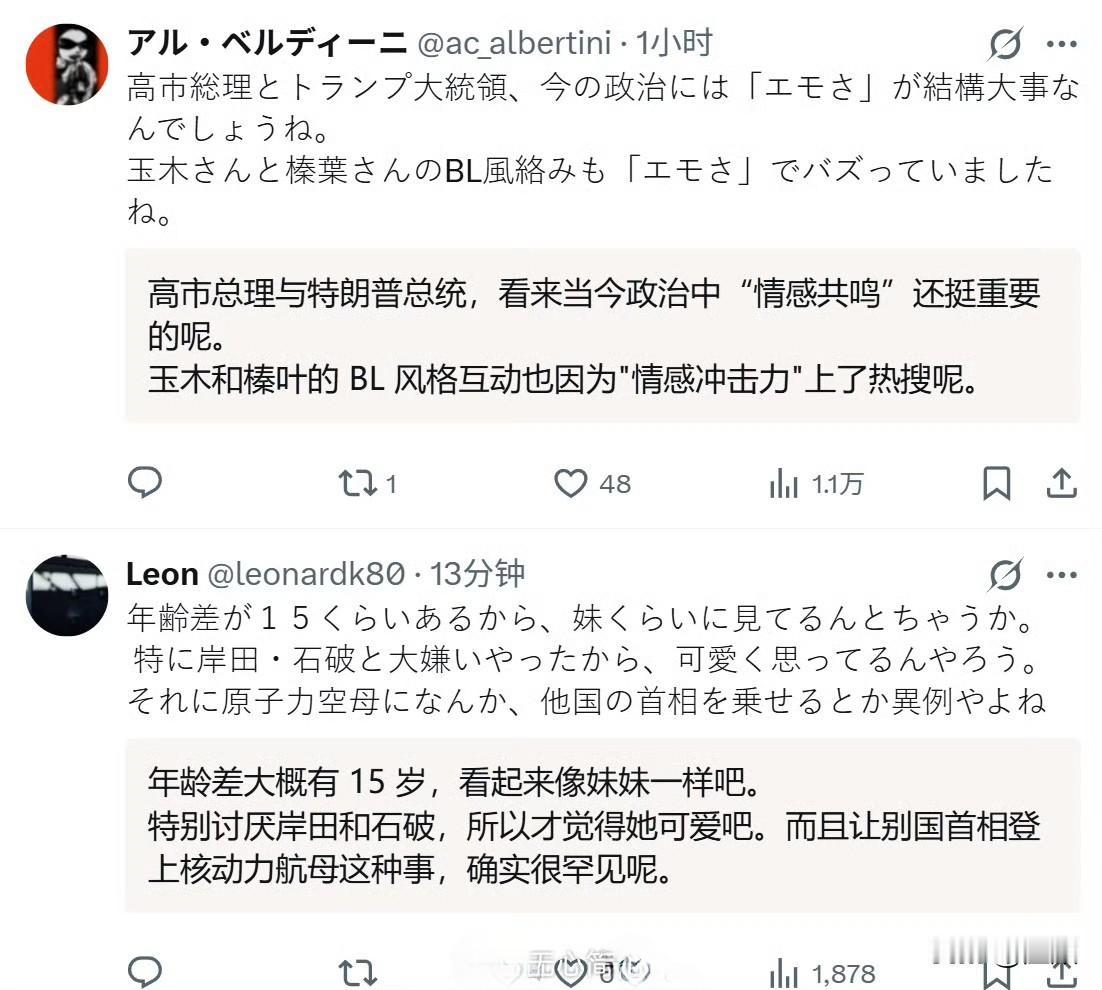Viewport: 1102px width, 990px height.
Task: Open more options on Leon's tweet
Action: click(1061, 575)
